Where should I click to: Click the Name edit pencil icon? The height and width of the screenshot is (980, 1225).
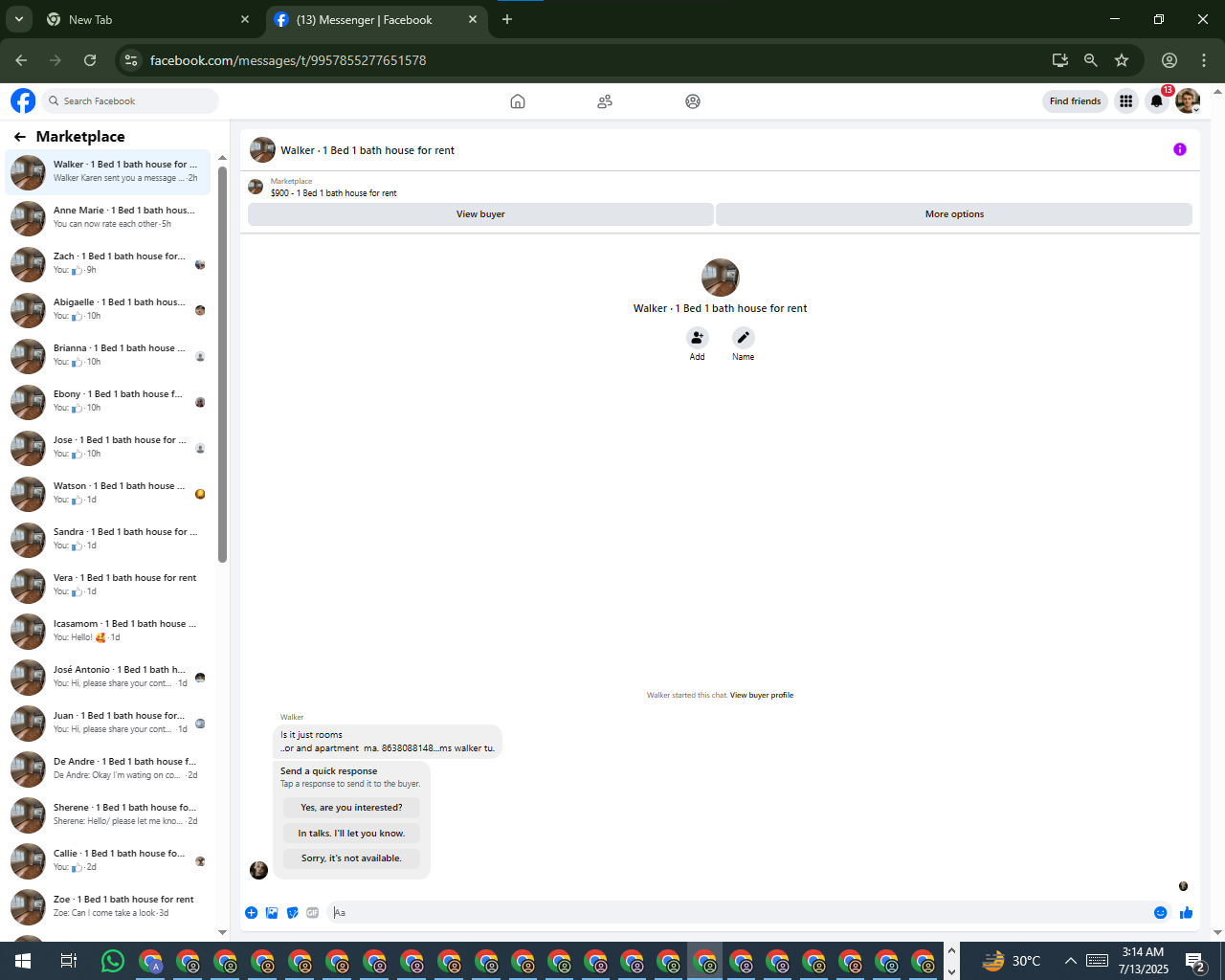[x=744, y=338]
